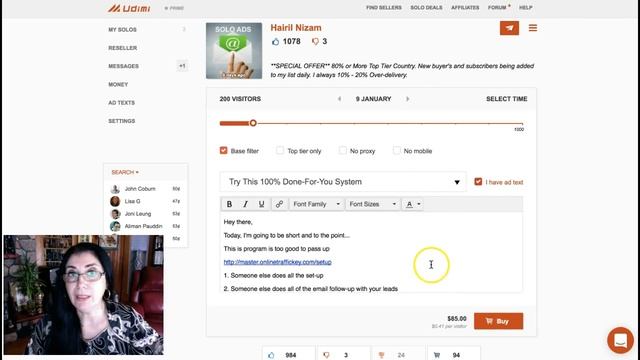Click the onlinetraffickey setup link in ad text

(x=278, y=262)
